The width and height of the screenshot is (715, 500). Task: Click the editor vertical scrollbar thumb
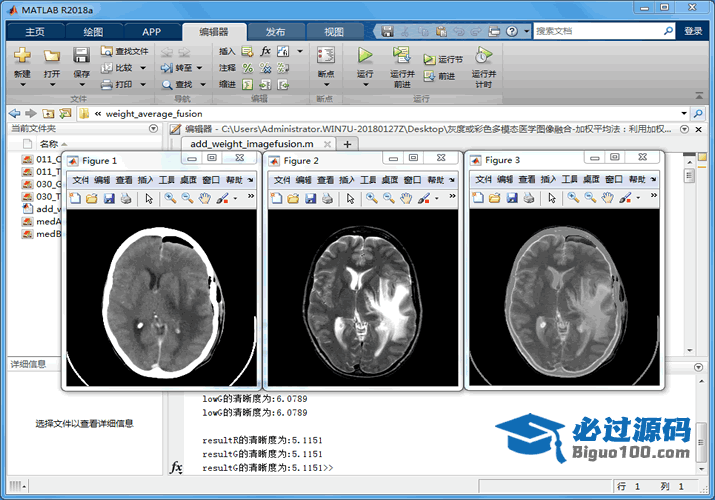(689, 175)
